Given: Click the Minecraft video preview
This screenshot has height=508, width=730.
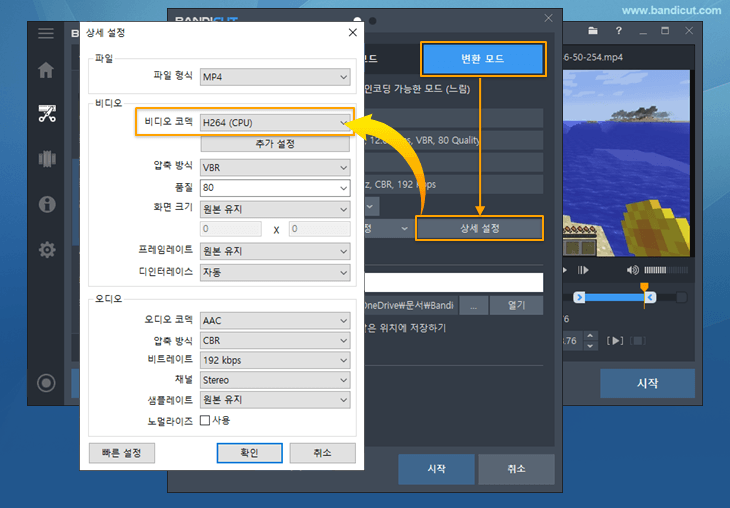Looking at the screenshot, I should [626, 163].
